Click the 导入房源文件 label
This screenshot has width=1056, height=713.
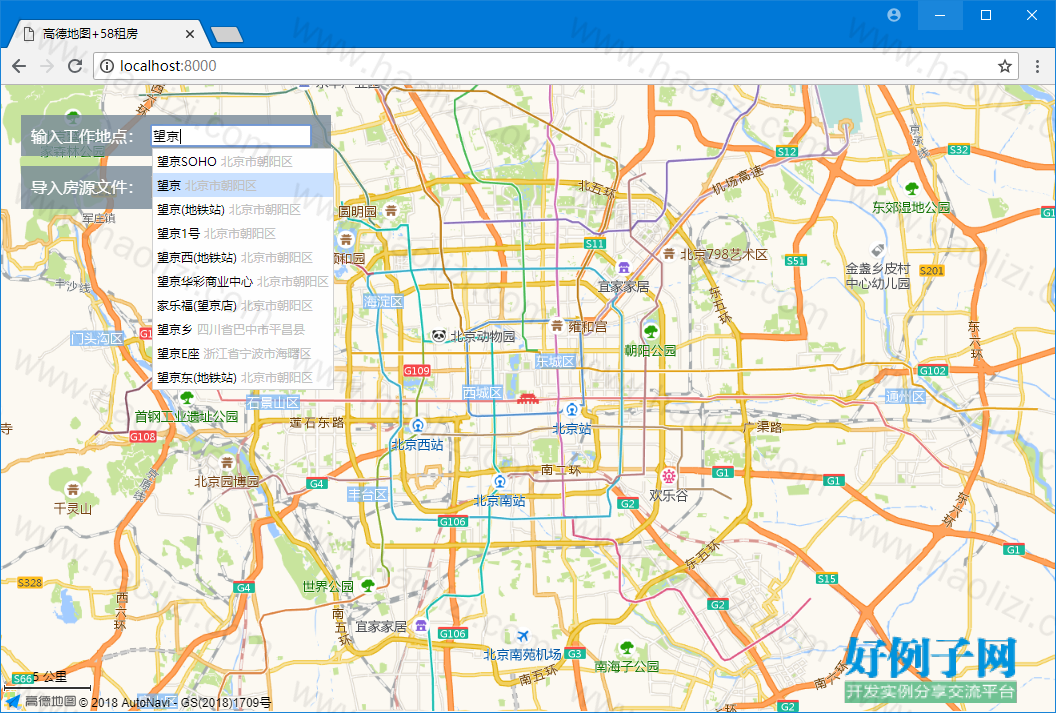coord(82,187)
